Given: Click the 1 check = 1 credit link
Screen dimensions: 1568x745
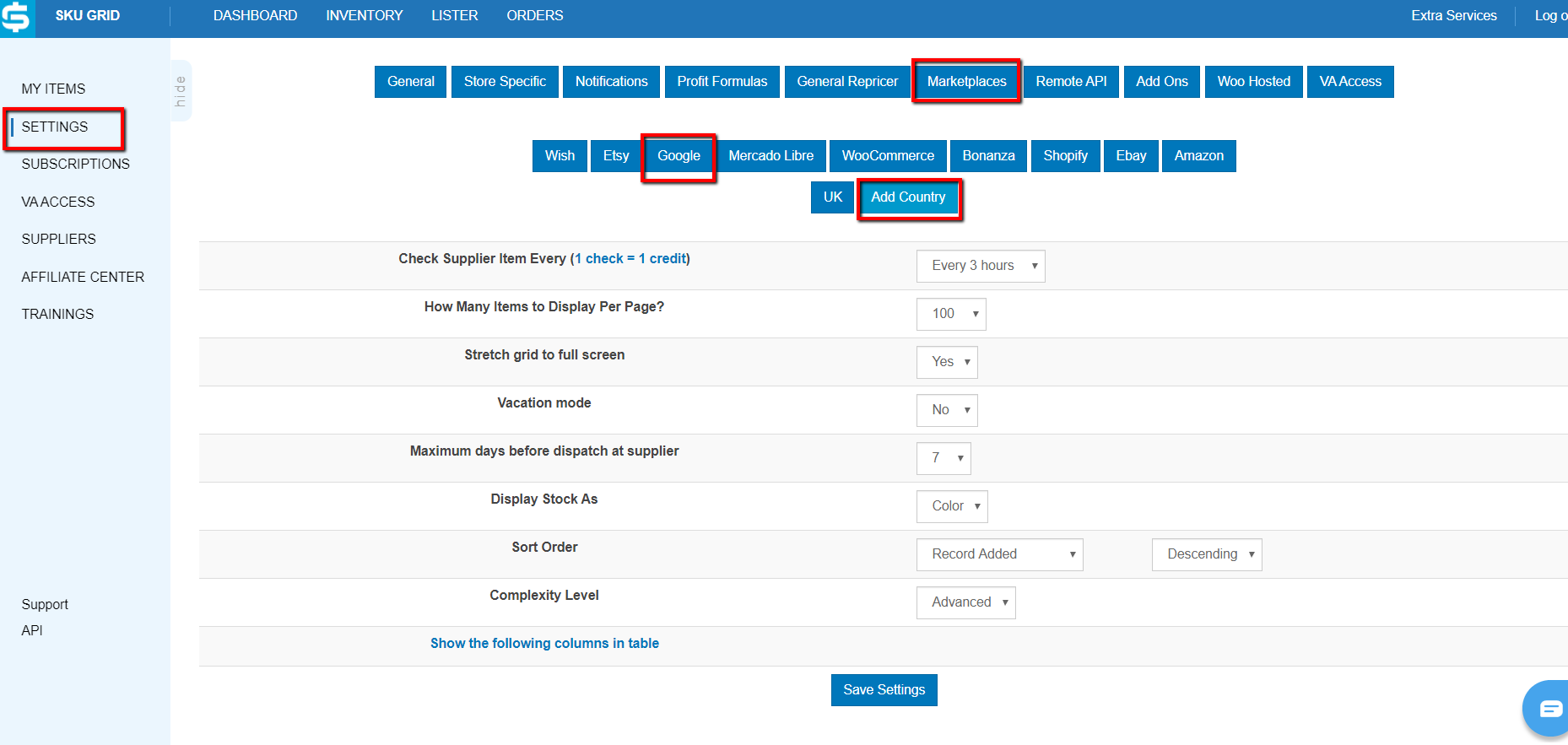Looking at the screenshot, I should [x=630, y=259].
